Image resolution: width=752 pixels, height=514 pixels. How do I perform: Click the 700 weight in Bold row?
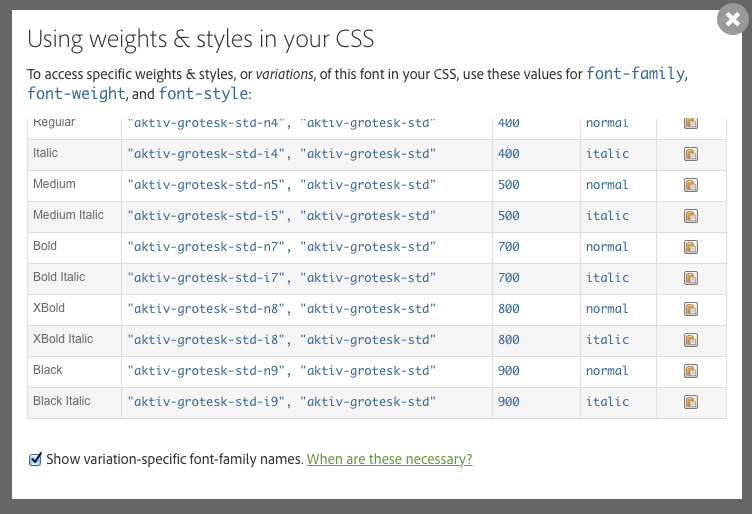coord(508,247)
